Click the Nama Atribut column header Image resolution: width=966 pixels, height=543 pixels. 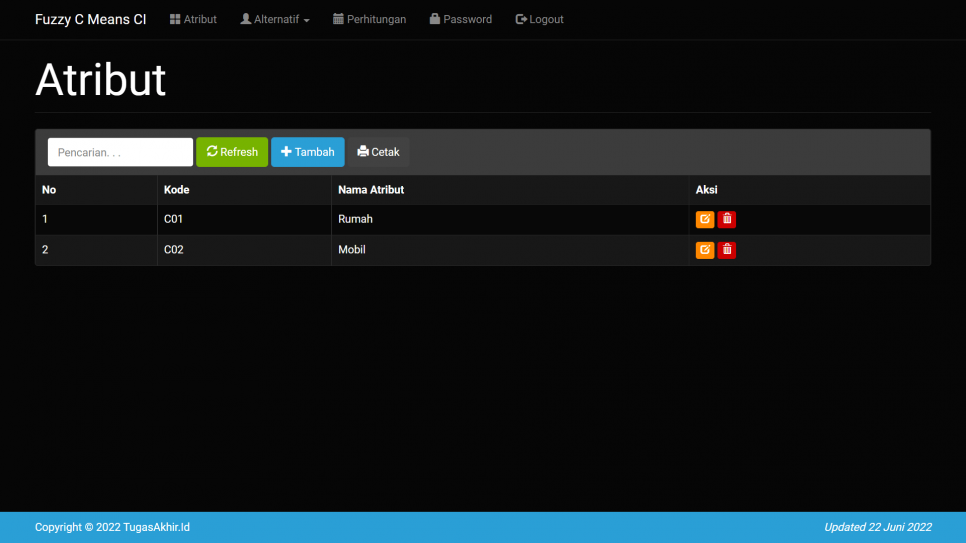point(371,190)
